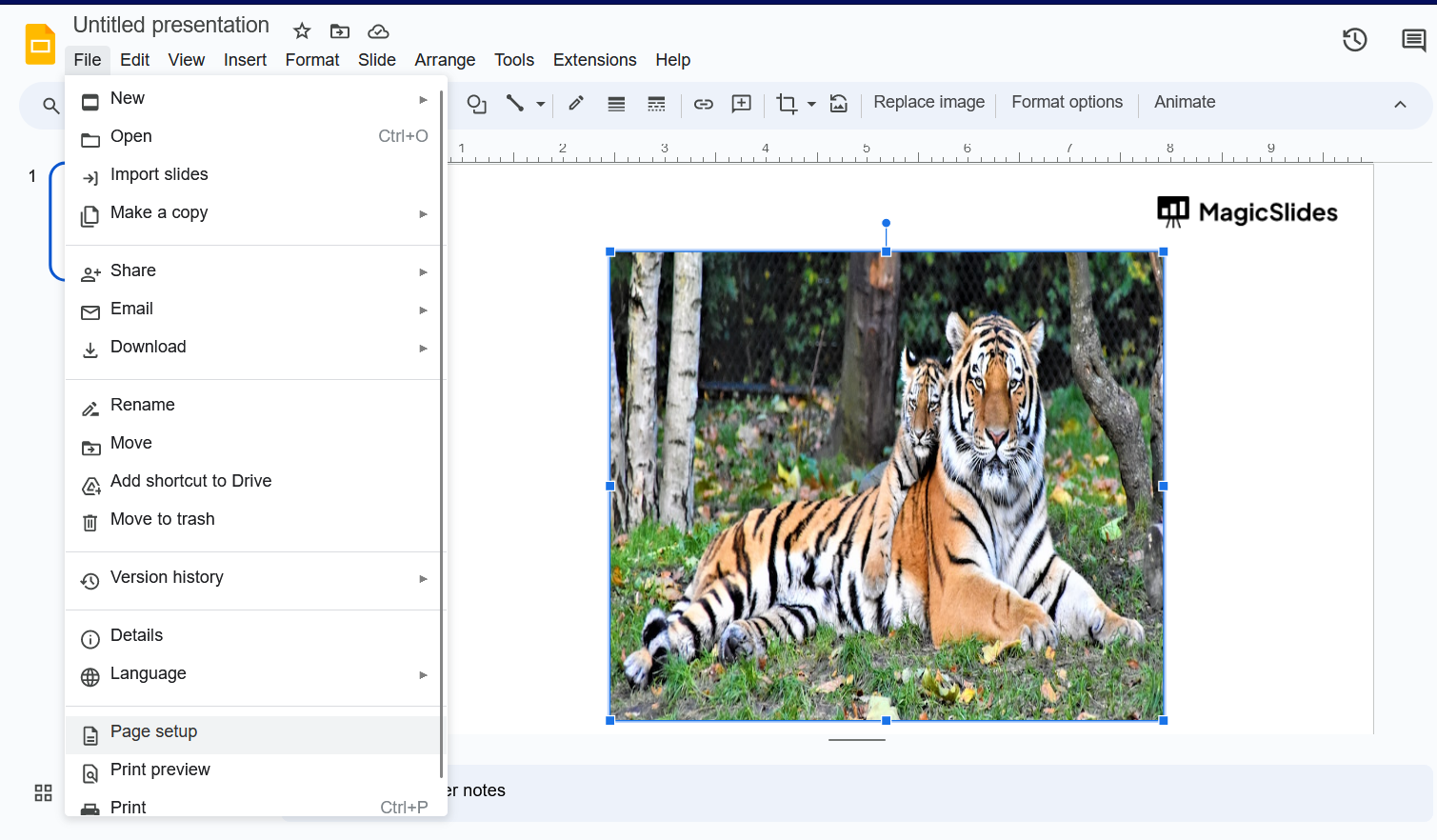Expand the mask image dropdown arrow next to crop
This screenshot has height=840, width=1437.
coord(811,104)
